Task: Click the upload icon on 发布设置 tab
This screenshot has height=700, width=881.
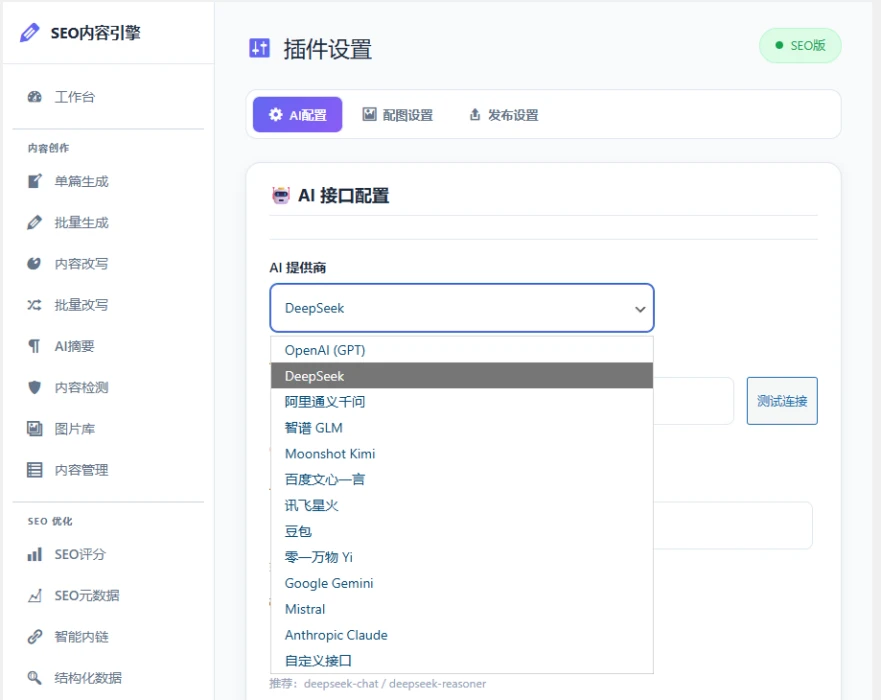Action: pyautogui.click(x=475, y=115)
